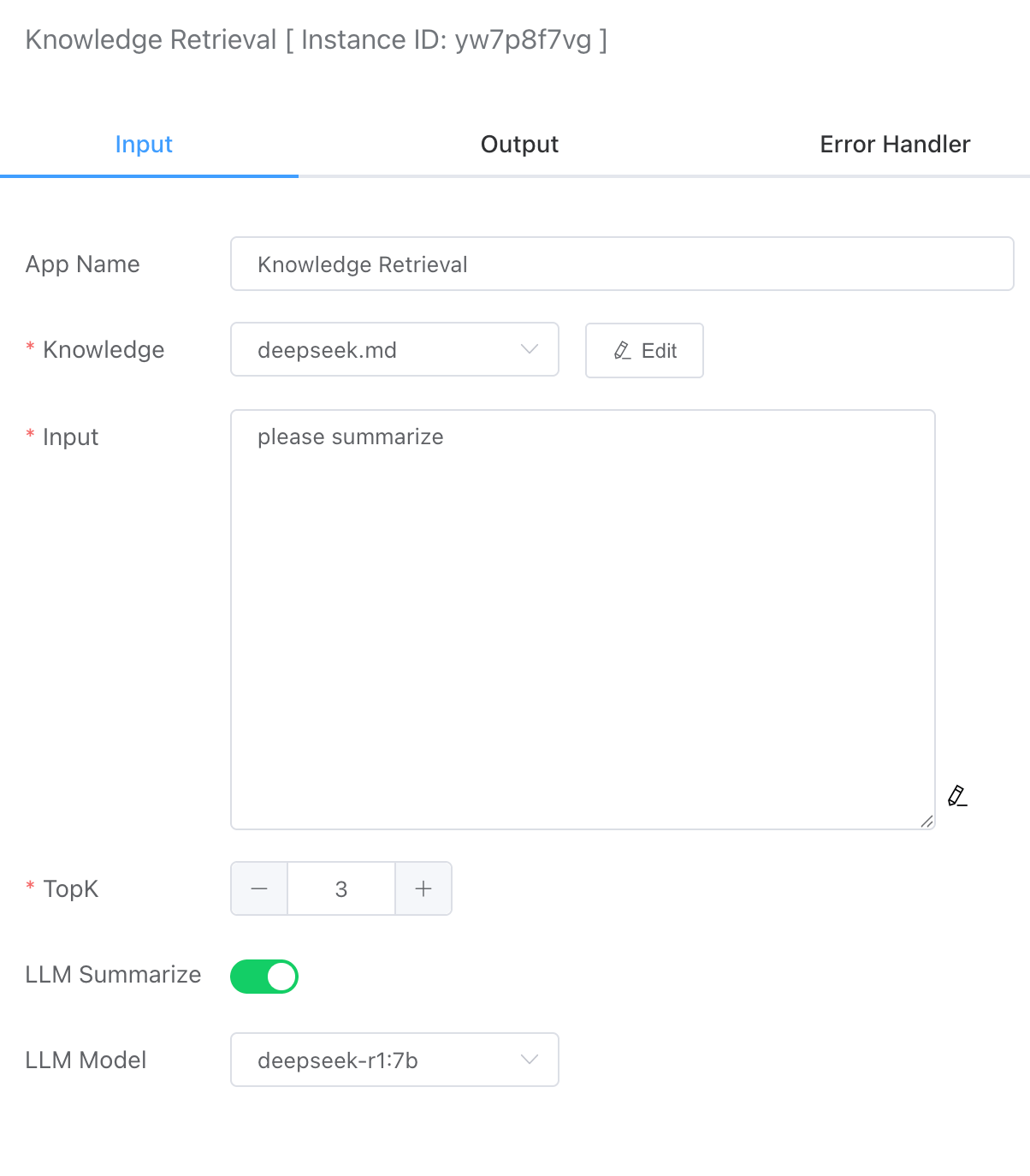Toggle the LLM Summarize switch off
1030x1176 pixels.
264,976
